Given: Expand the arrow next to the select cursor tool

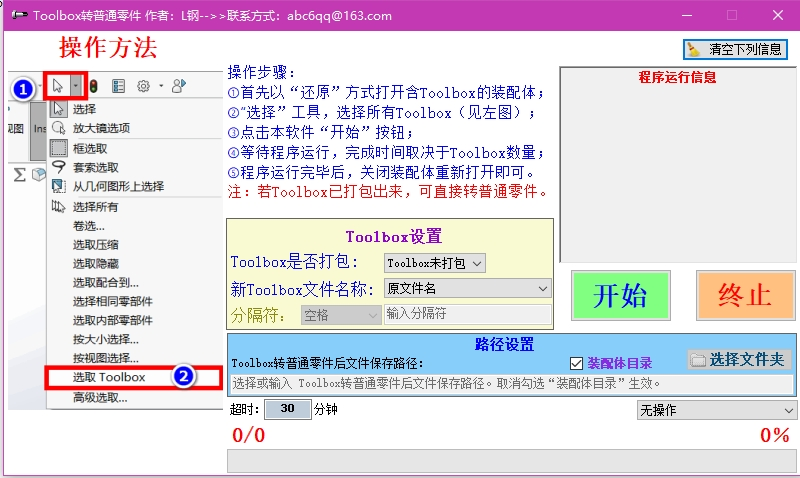Looking at the screenshot, I should point(76,86).
